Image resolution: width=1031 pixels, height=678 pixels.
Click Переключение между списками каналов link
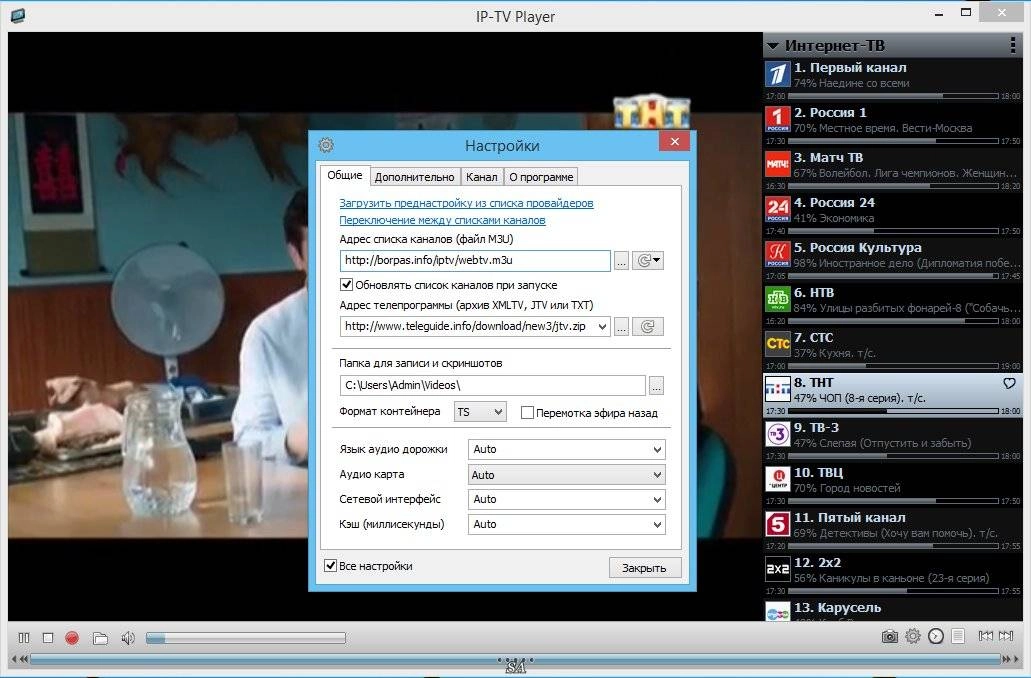coord(442,220)
